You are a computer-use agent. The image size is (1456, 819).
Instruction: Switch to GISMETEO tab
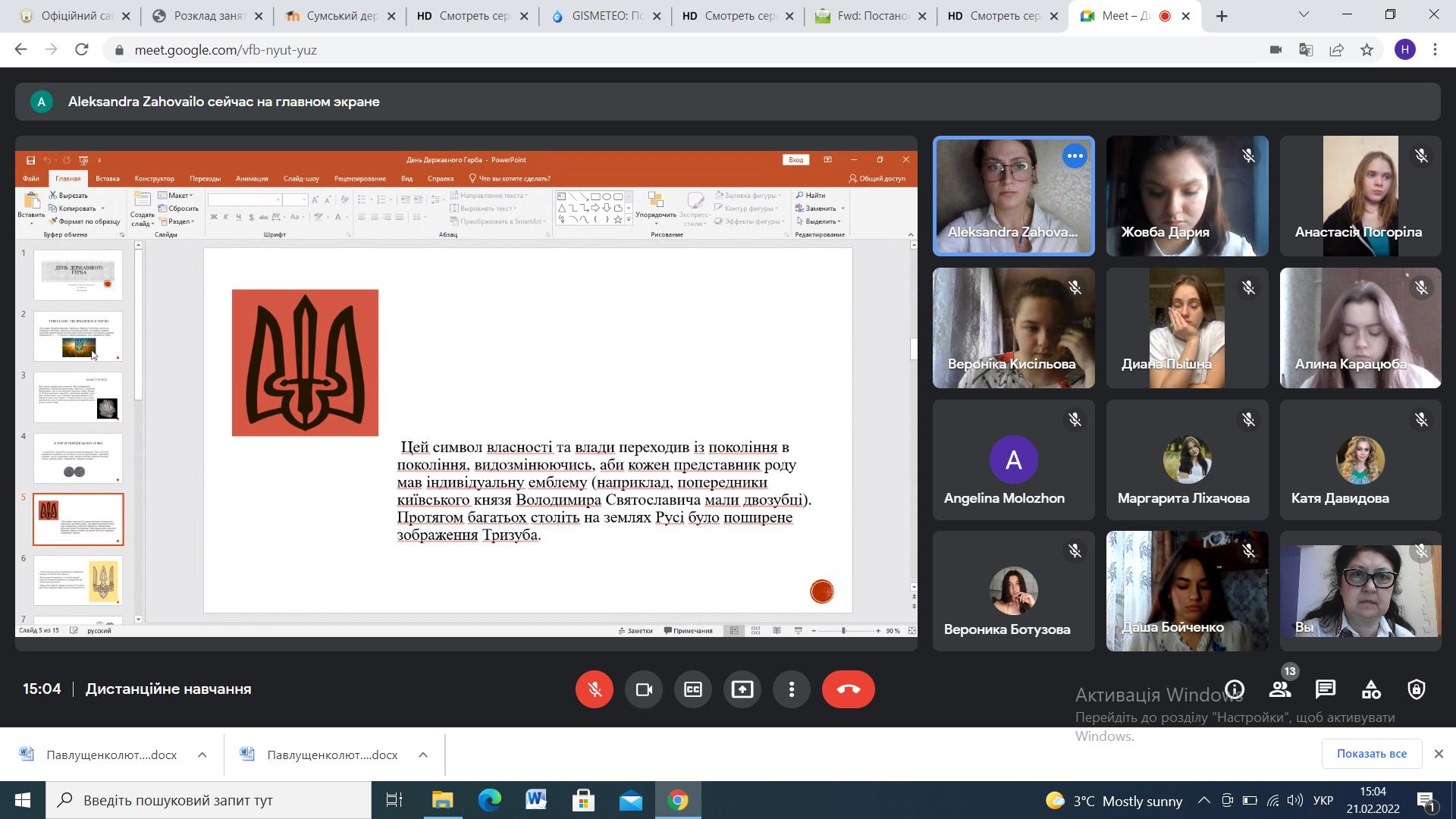(x=605, y=16)
